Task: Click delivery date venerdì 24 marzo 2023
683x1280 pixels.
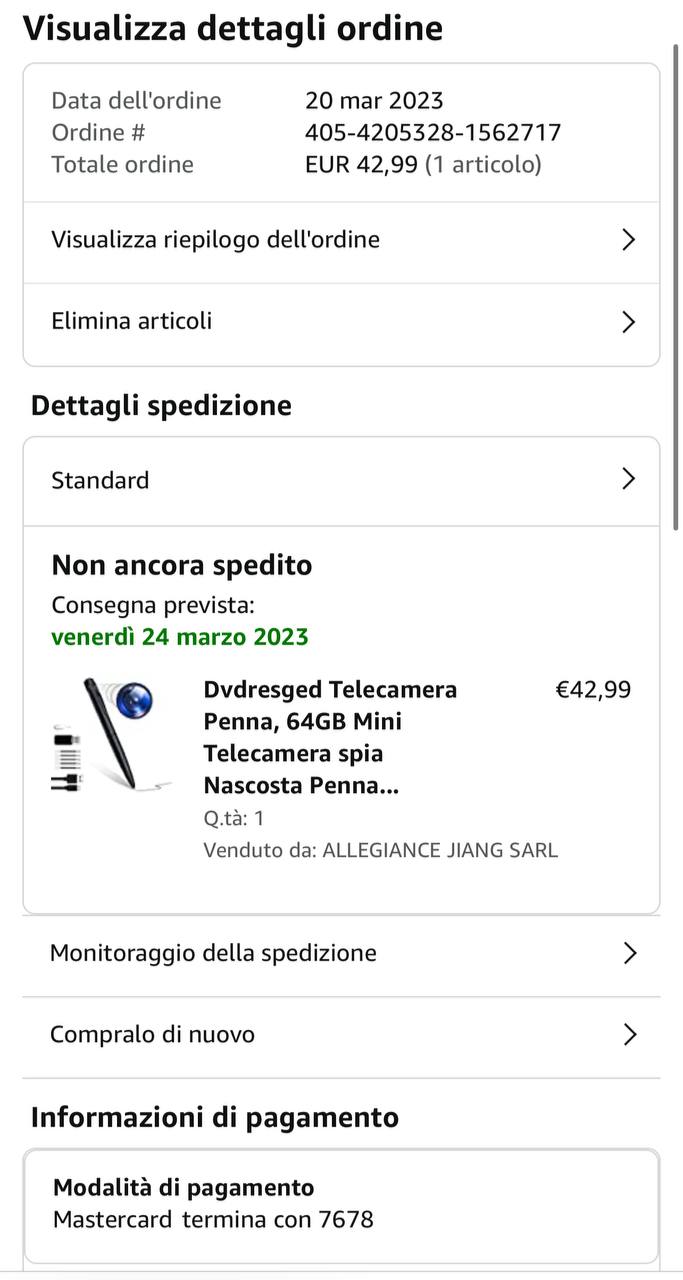Action: 180,636
